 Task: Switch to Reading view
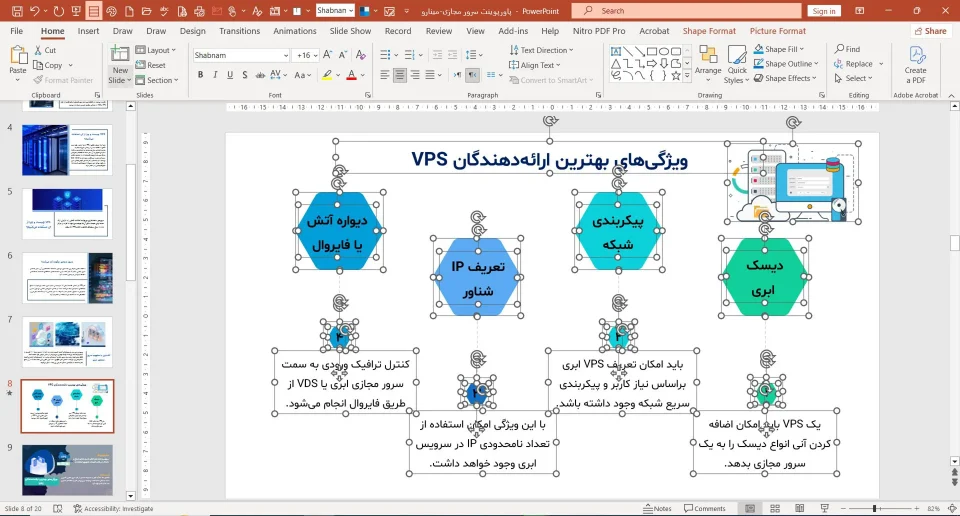[x=800, y=509]
